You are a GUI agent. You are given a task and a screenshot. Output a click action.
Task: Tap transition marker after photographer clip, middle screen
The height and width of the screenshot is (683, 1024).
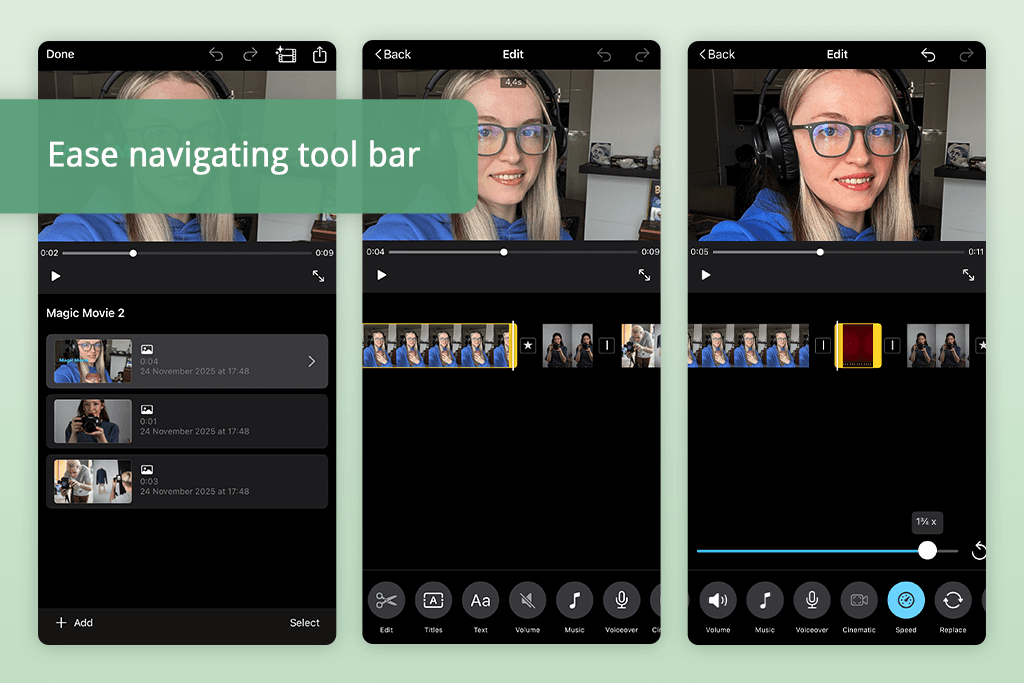[x=607, y=345]
